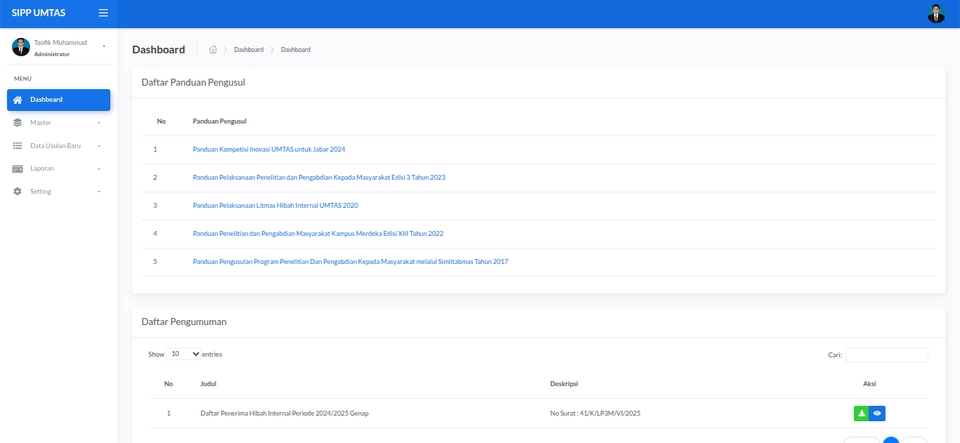Click the Laporan icon in sidebar
The width and height of the screenshot is (960, 443).
(x=17, y=169)
